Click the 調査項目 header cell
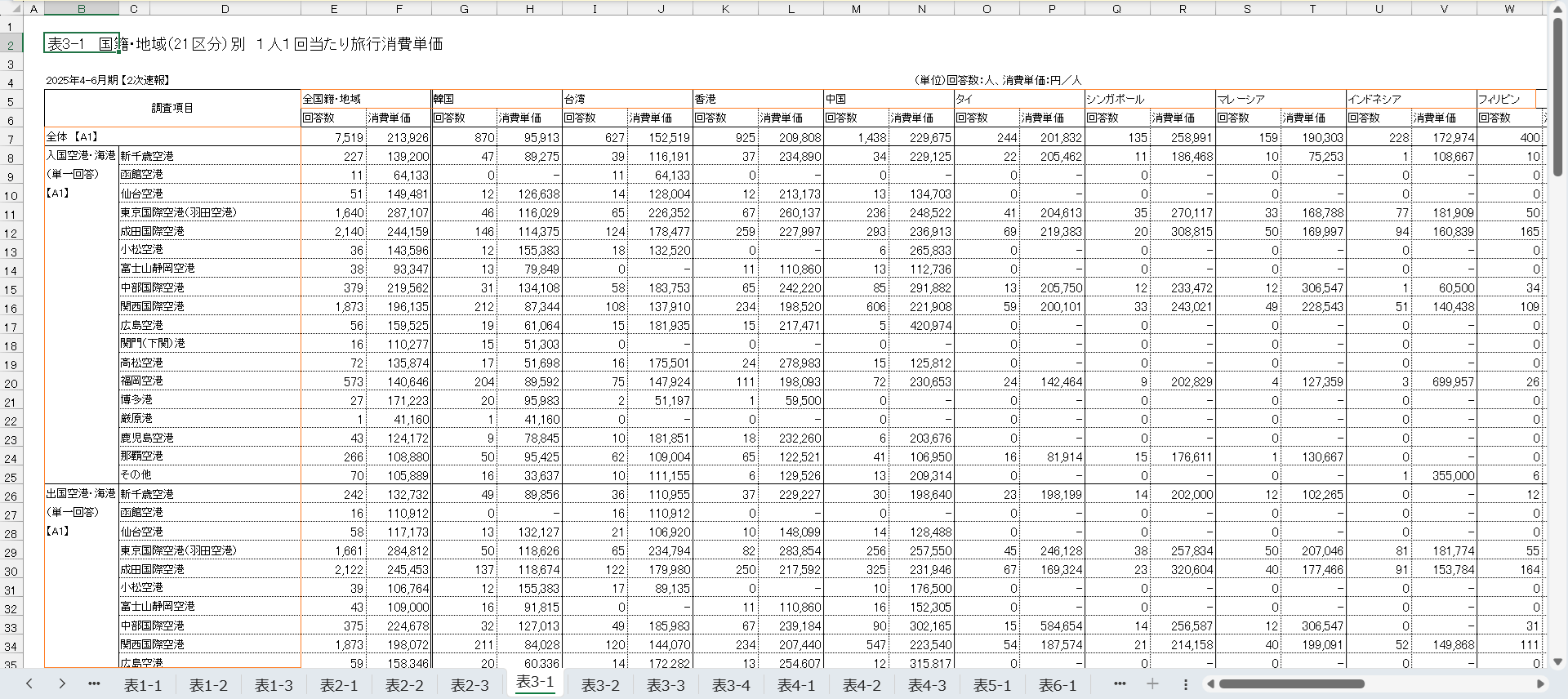The width and height of the screenshot is (1568, 699). pos(172,108)
